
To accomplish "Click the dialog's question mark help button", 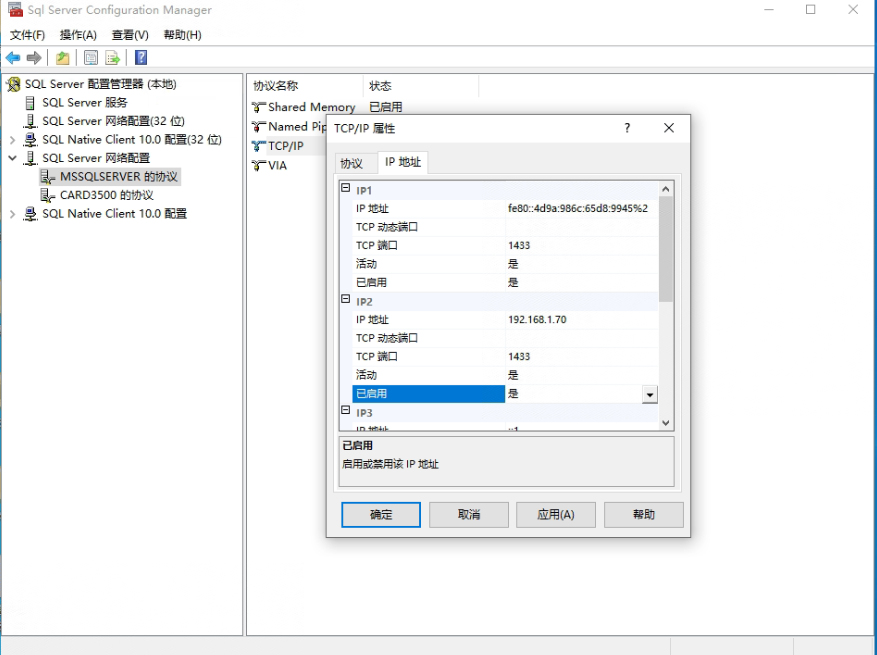I will (627, 128).
